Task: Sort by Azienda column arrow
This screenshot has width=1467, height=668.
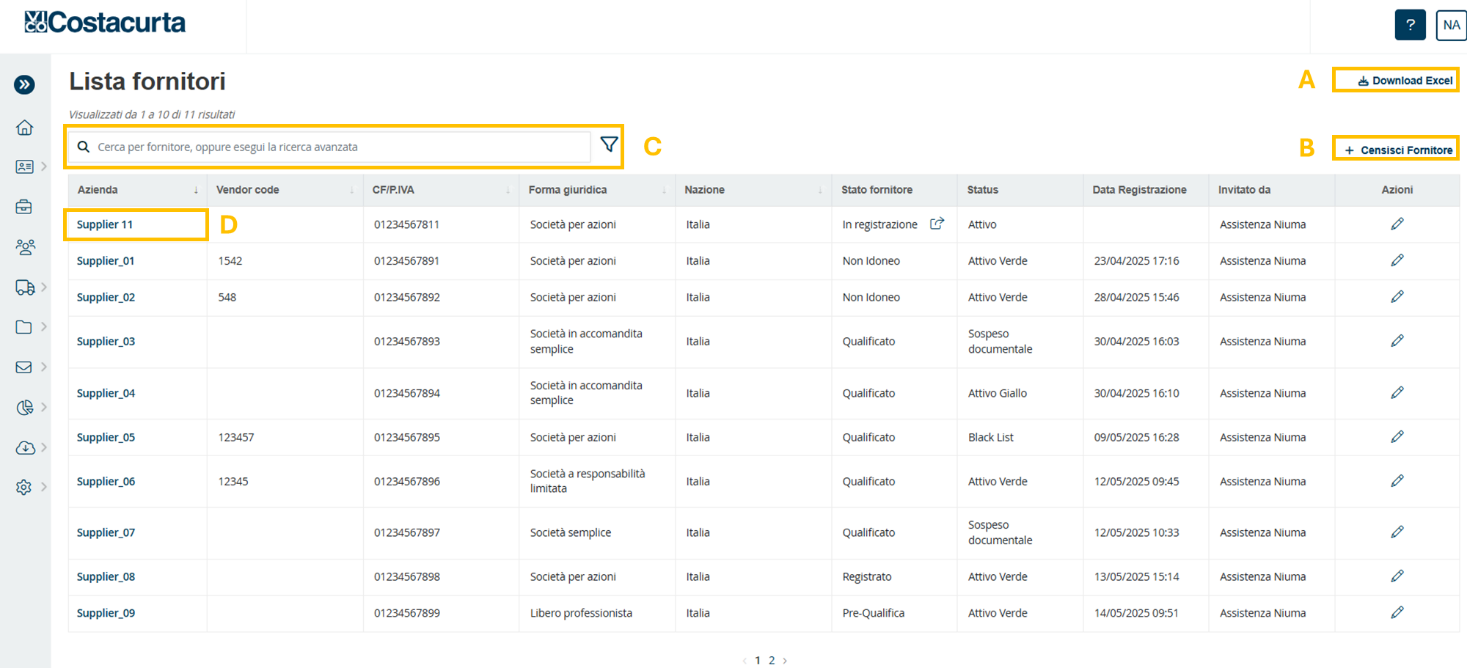Action: [x=196, y=190]
